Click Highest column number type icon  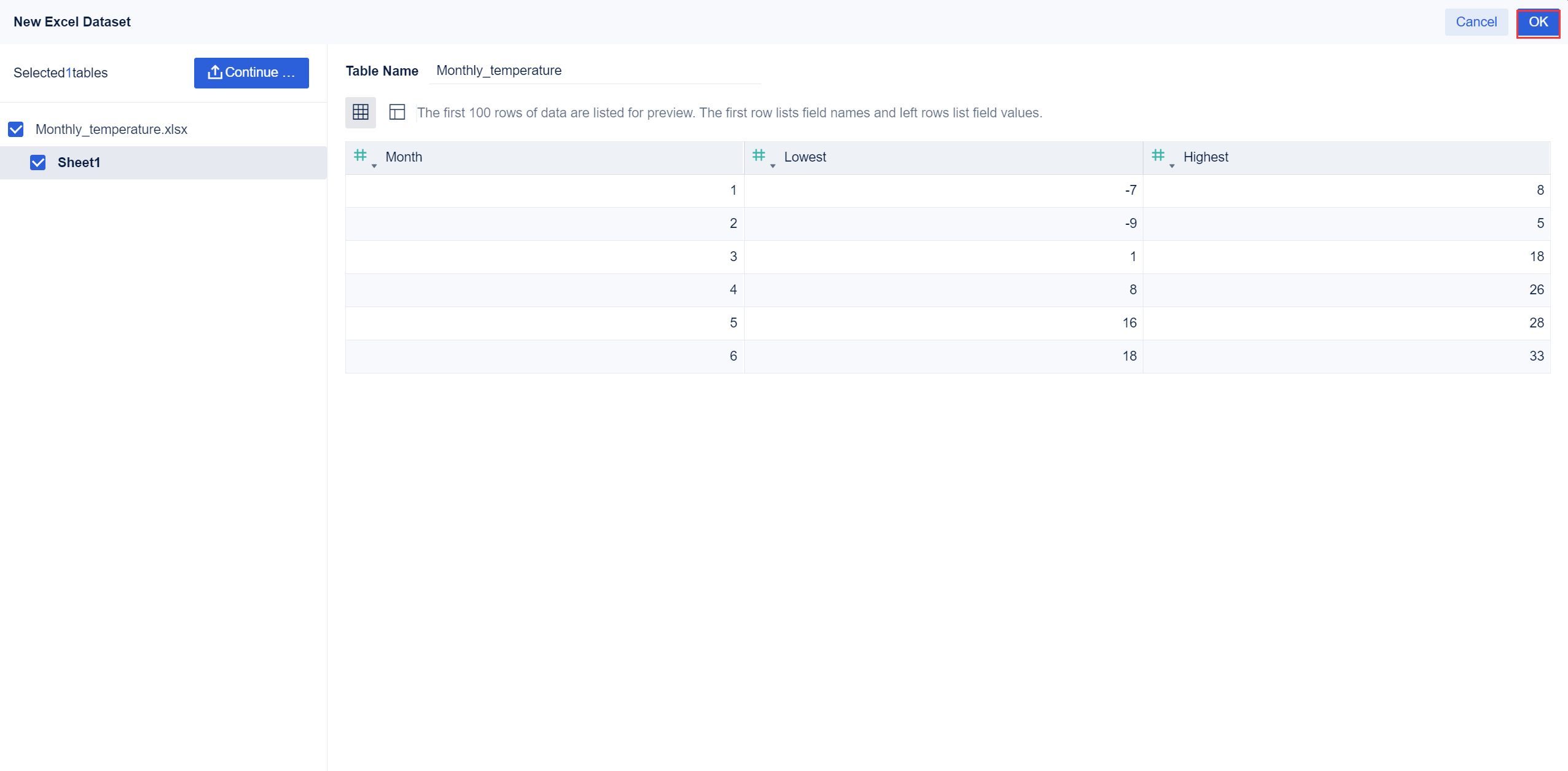pyautogui.click(x=1158, y=155)
